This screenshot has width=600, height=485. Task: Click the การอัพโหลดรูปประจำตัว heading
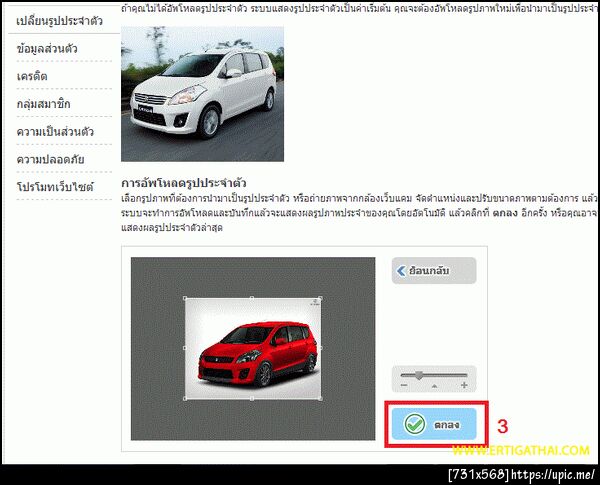pyautogui.click(x=184, y=183)
